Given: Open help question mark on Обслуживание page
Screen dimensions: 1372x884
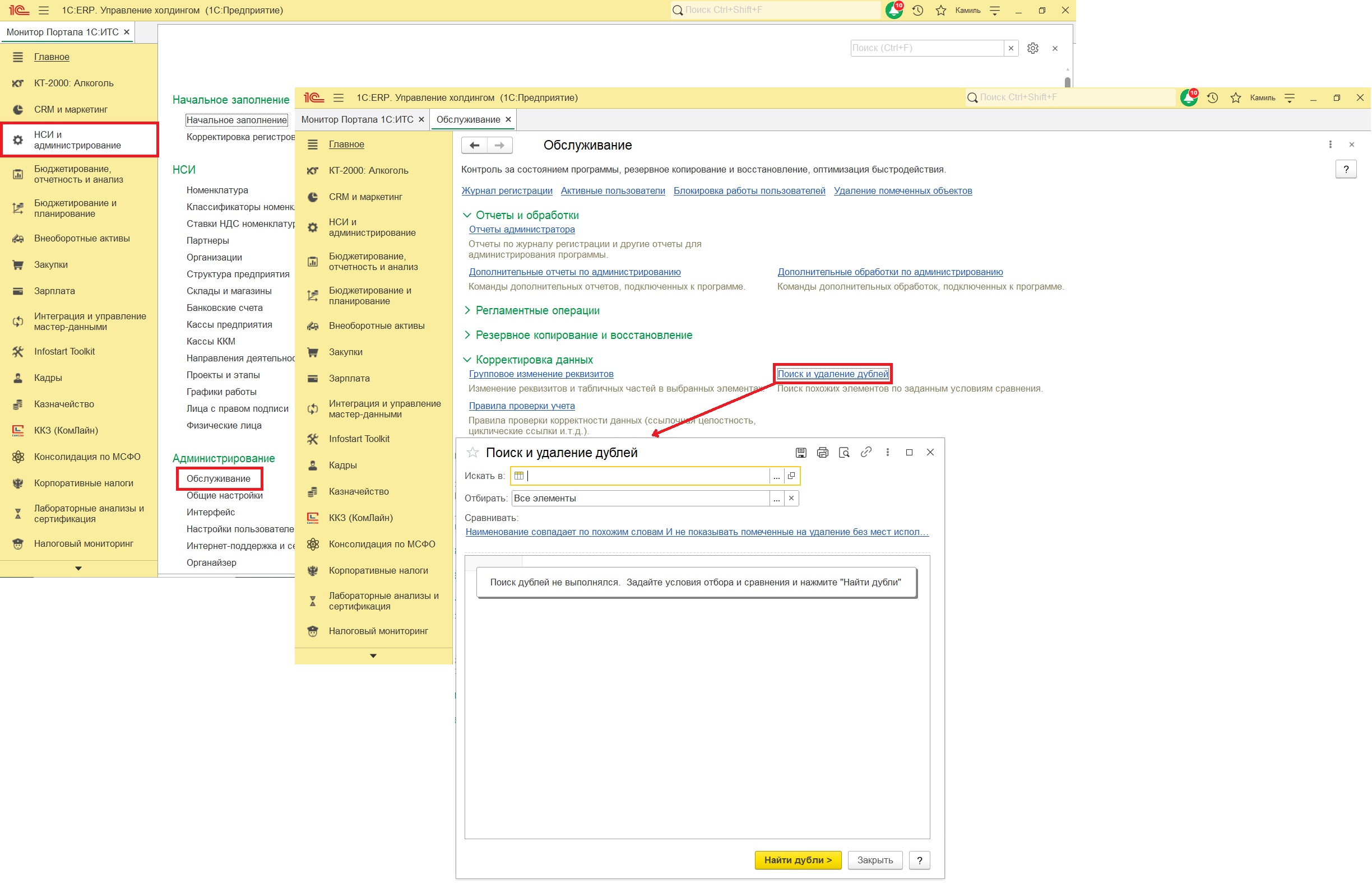Looking at the screenshot, I should pos(1347,169).
